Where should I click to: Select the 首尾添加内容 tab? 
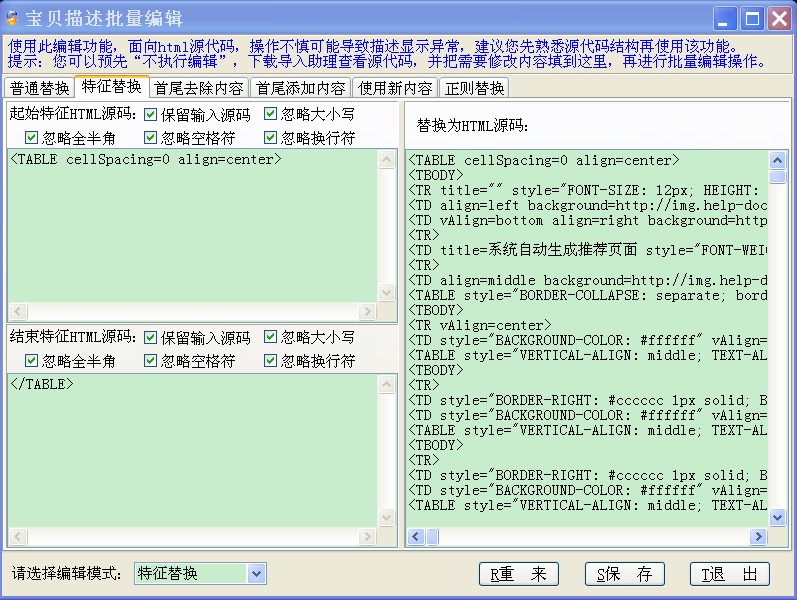pyautogui.click(x=300, y=88)
